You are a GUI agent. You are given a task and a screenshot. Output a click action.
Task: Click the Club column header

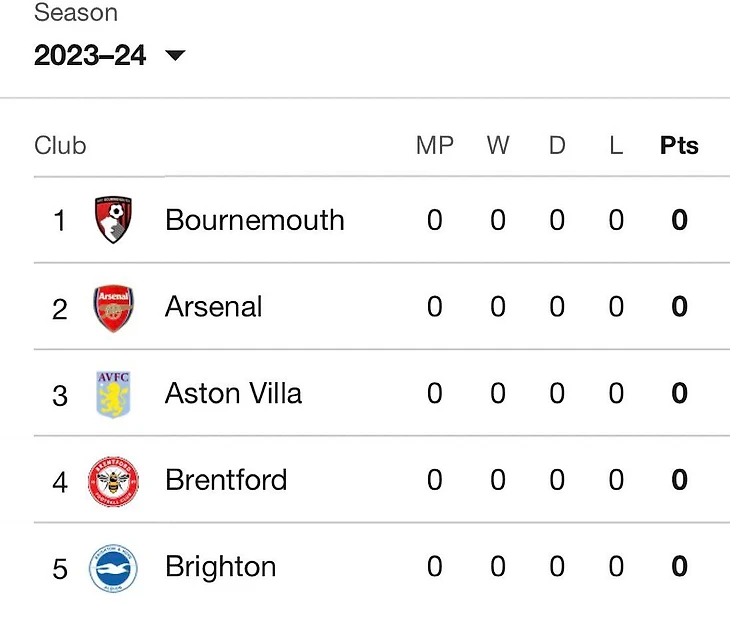tap(60, 146)
